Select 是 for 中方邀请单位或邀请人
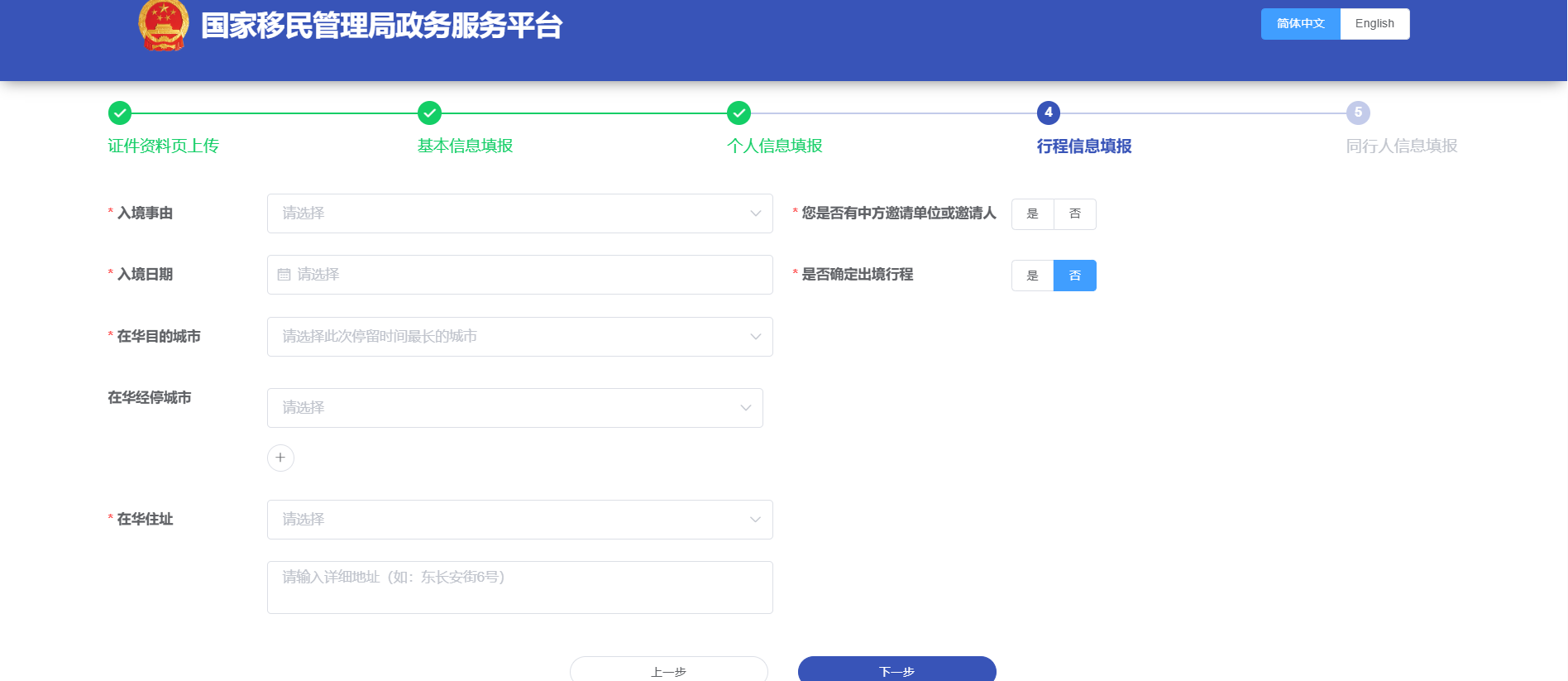The image size is (1568, 681). click(1033, 214)
